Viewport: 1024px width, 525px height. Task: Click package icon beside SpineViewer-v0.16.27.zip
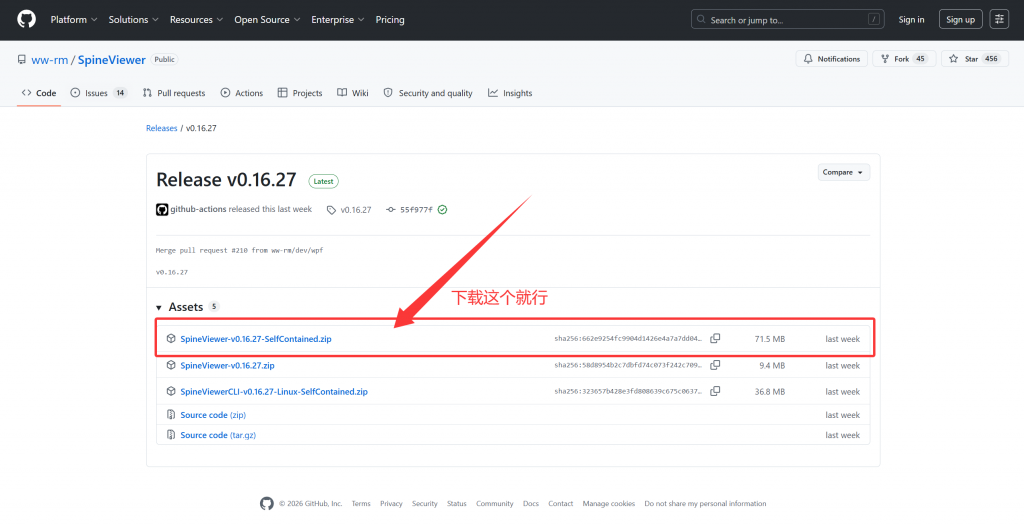tap(171, 365)
